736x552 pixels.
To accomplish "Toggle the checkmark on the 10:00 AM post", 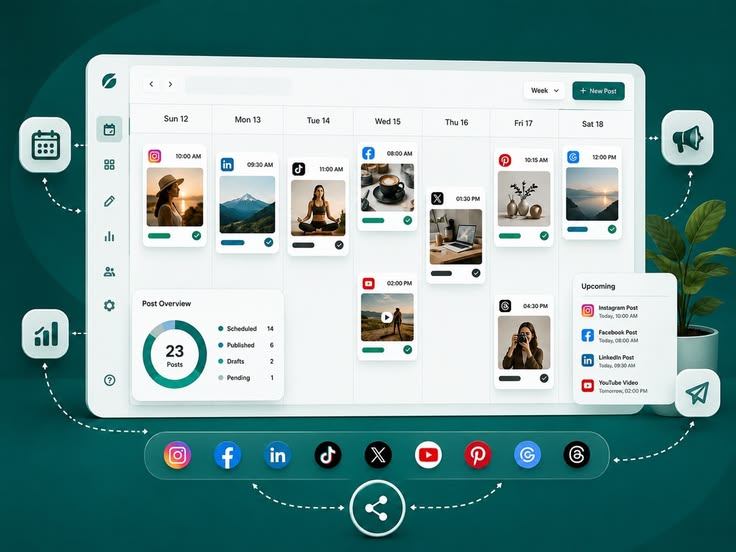I will point(197,236).
